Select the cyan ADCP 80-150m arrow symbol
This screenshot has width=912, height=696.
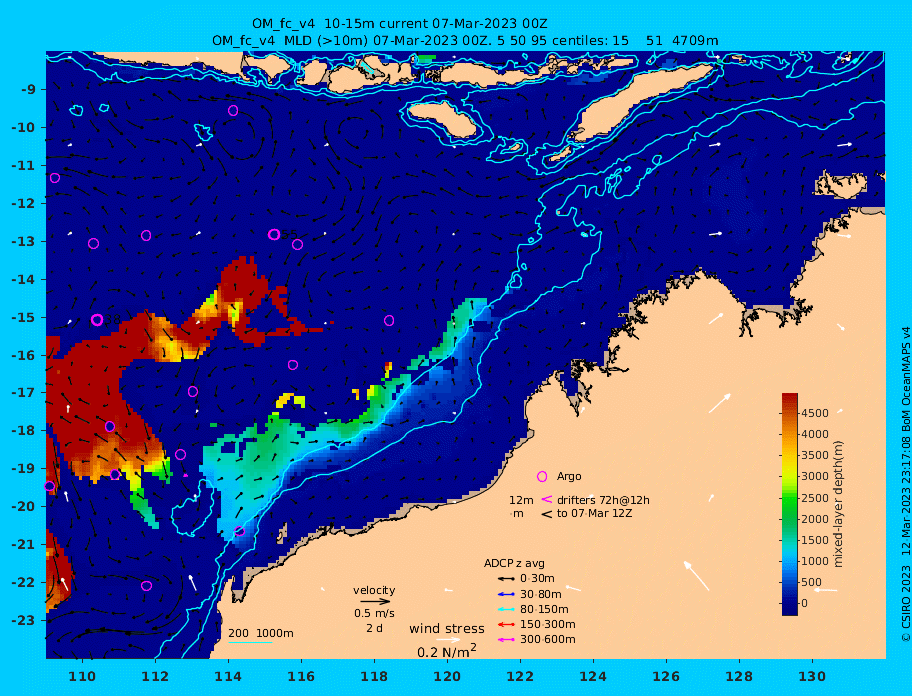point(507,609)
